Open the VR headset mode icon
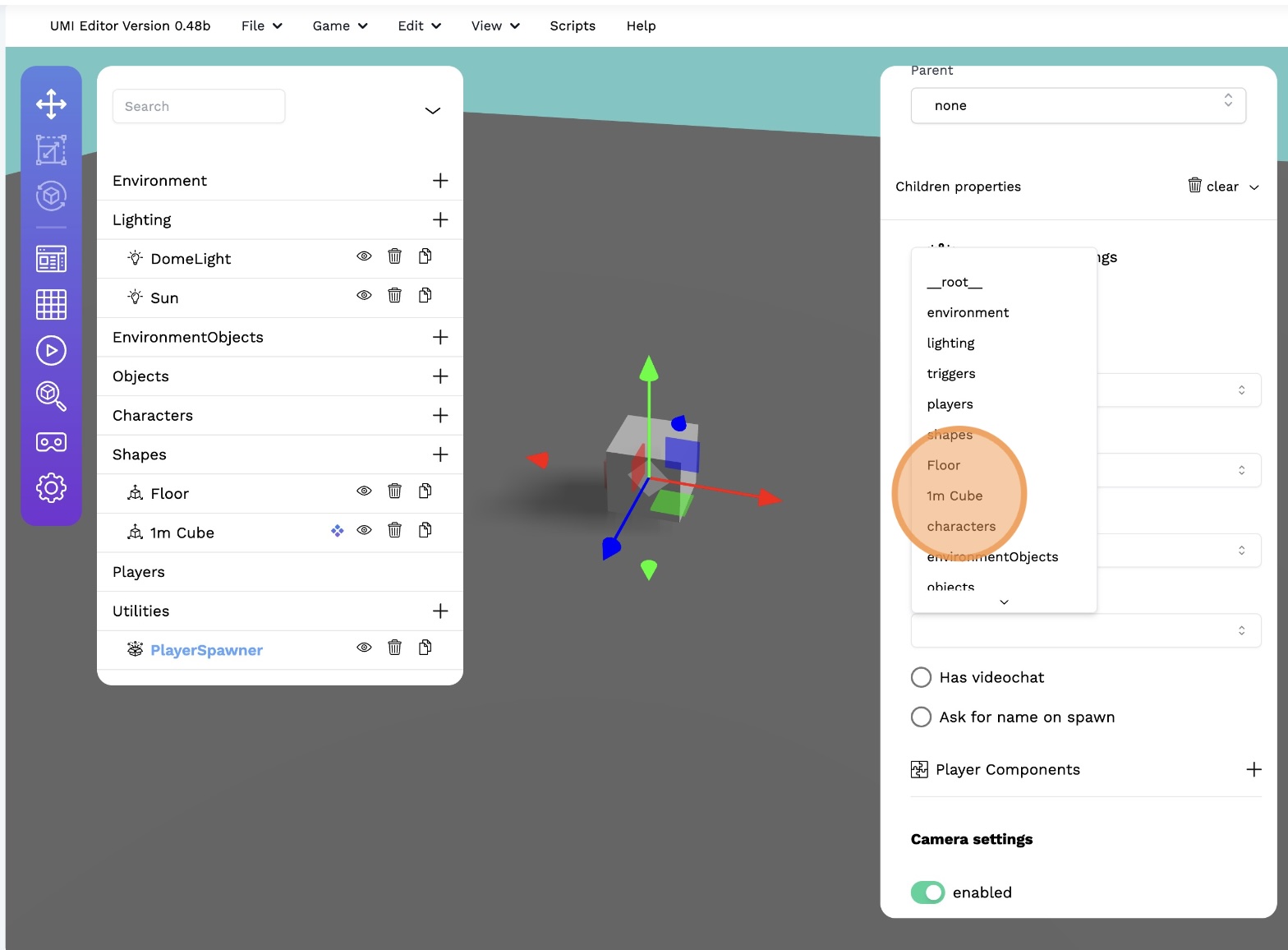 coord(51,442)
